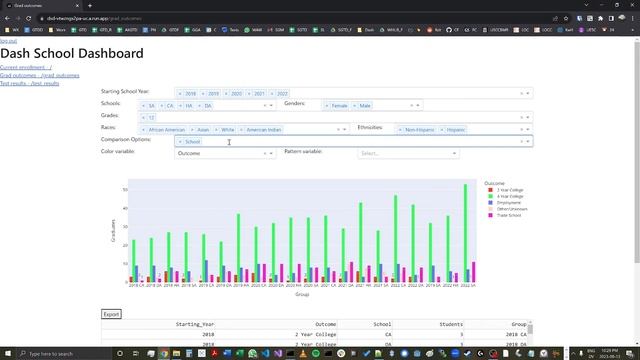Toggle 4 Year College legend entry

[505, 196]
